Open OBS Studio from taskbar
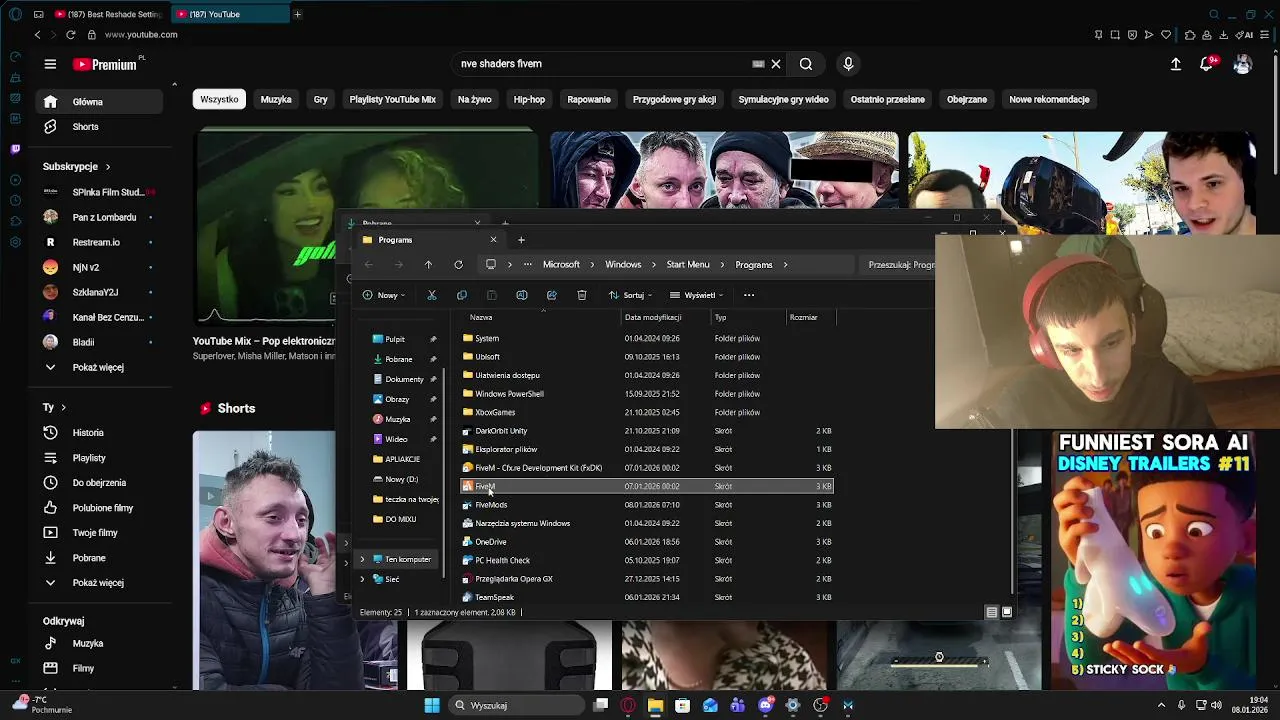The height and width of the screenshot is (720, 1280). click(x=820, y=705)
